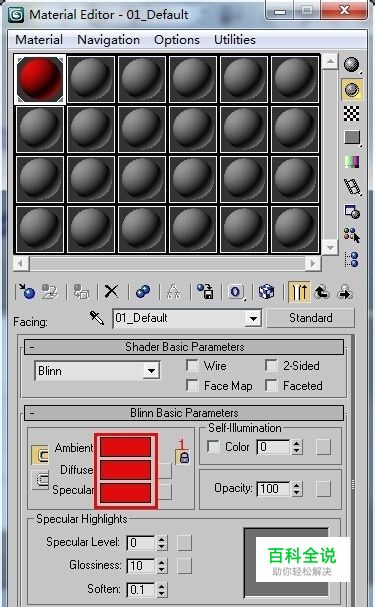
Task: Click Reset Map/Mtl X icon
Action: click(111, 291)
